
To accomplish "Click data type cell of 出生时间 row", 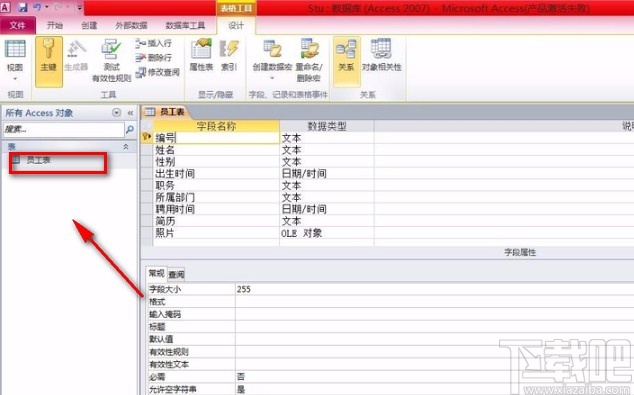I will pos(327,173).
